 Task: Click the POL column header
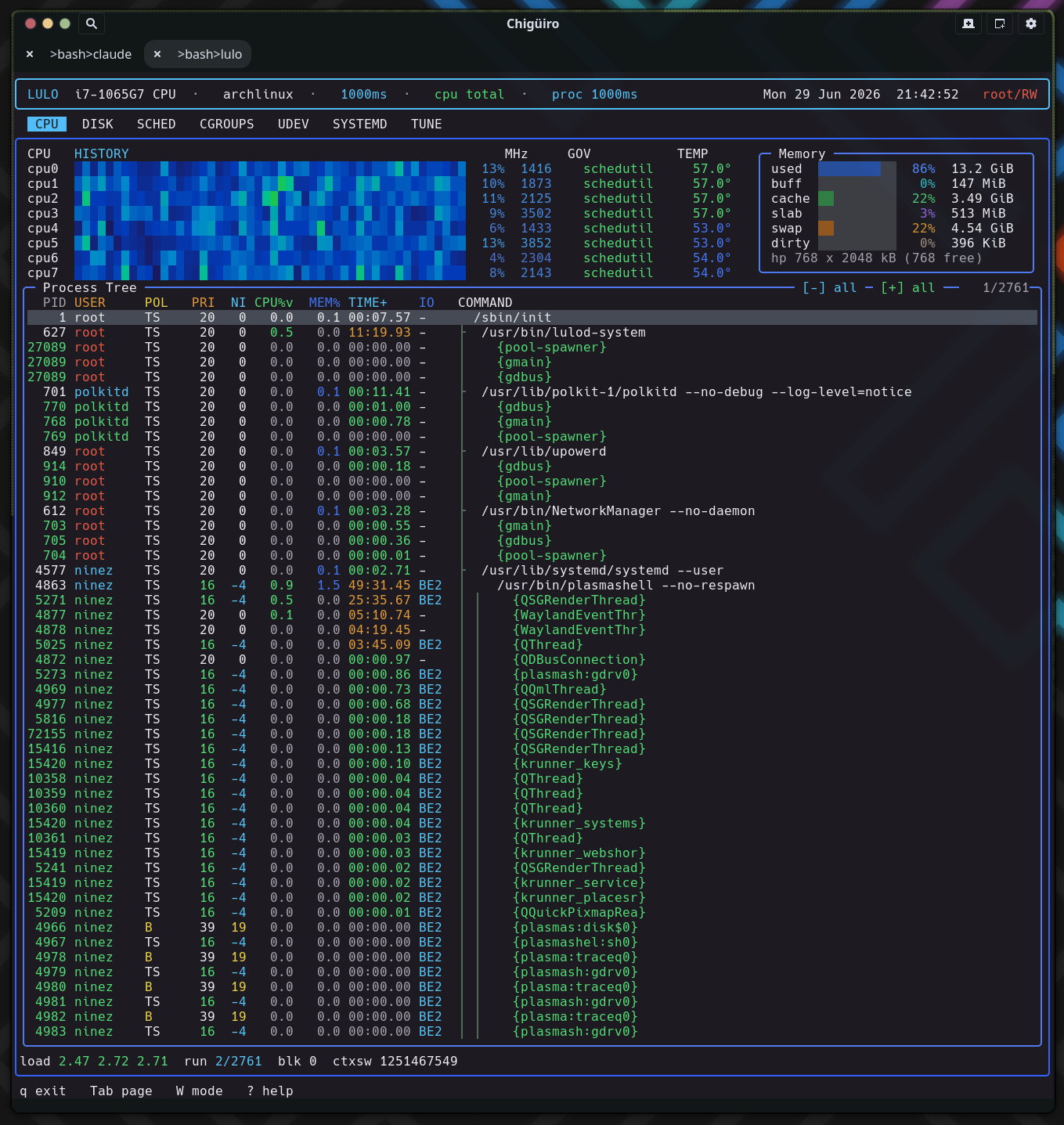(157, 302)
